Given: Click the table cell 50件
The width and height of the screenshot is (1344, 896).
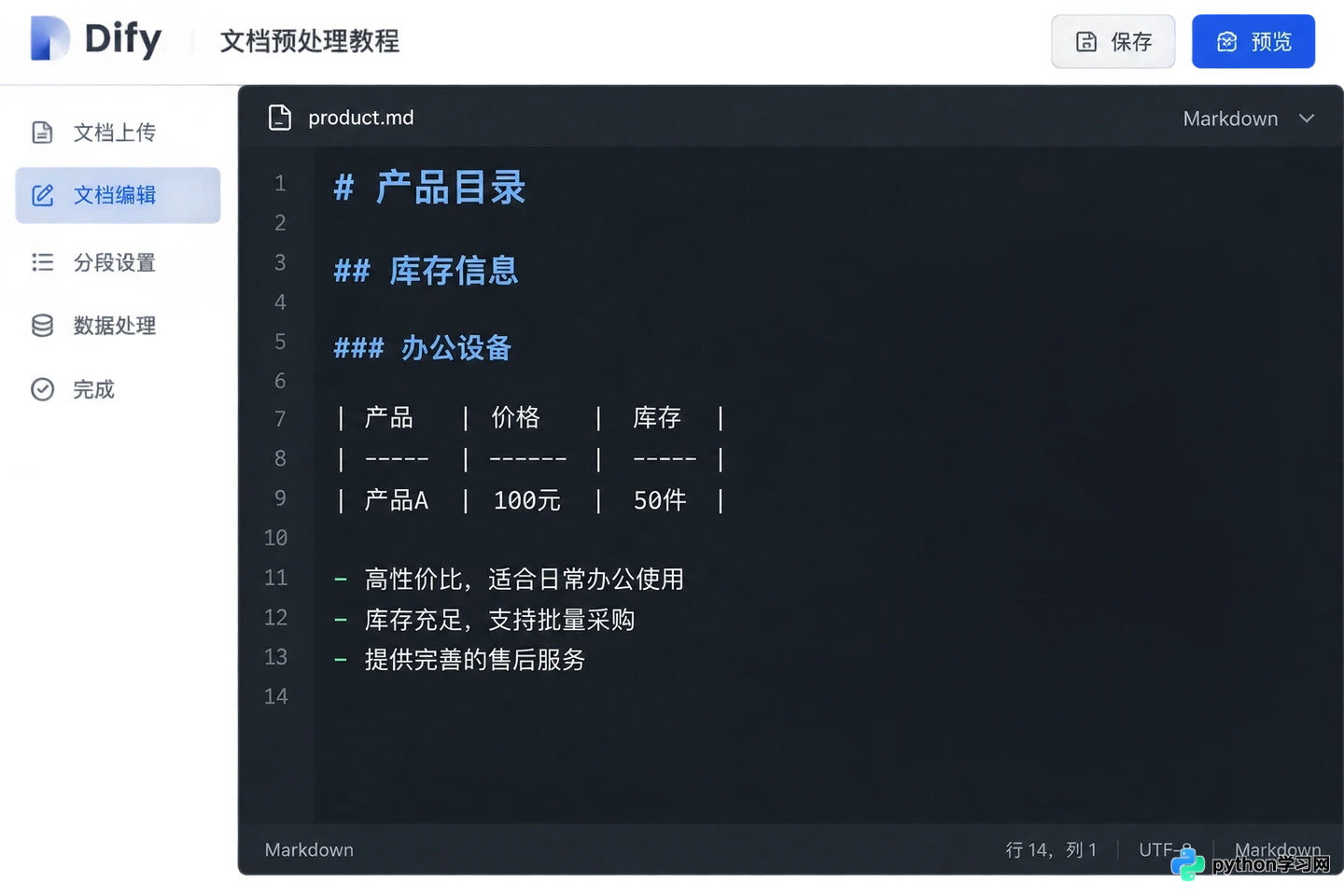Looking at the screenshot, I should (x=660, y=500).
